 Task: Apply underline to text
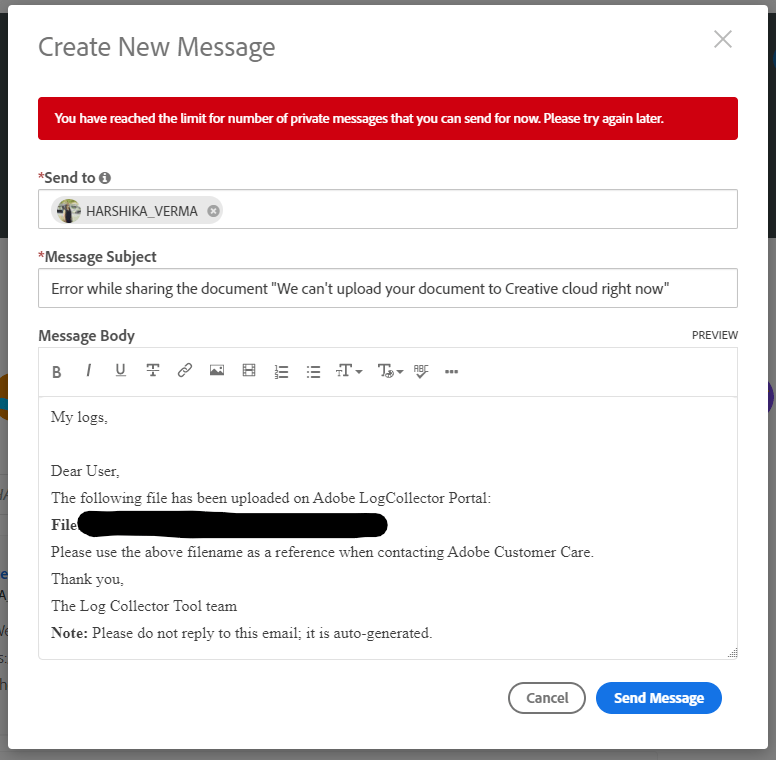121,370
